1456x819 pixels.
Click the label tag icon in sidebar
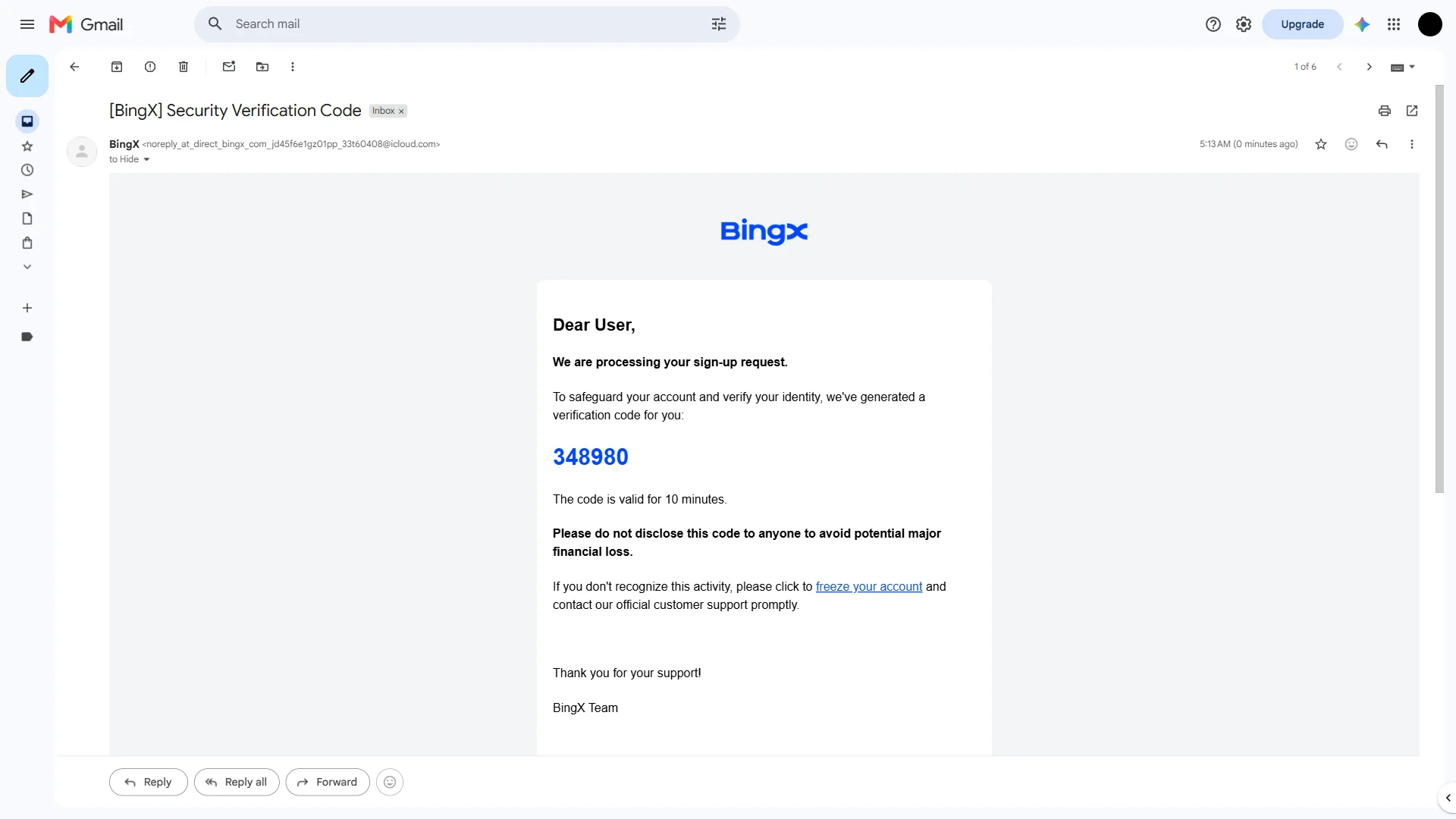27,337
